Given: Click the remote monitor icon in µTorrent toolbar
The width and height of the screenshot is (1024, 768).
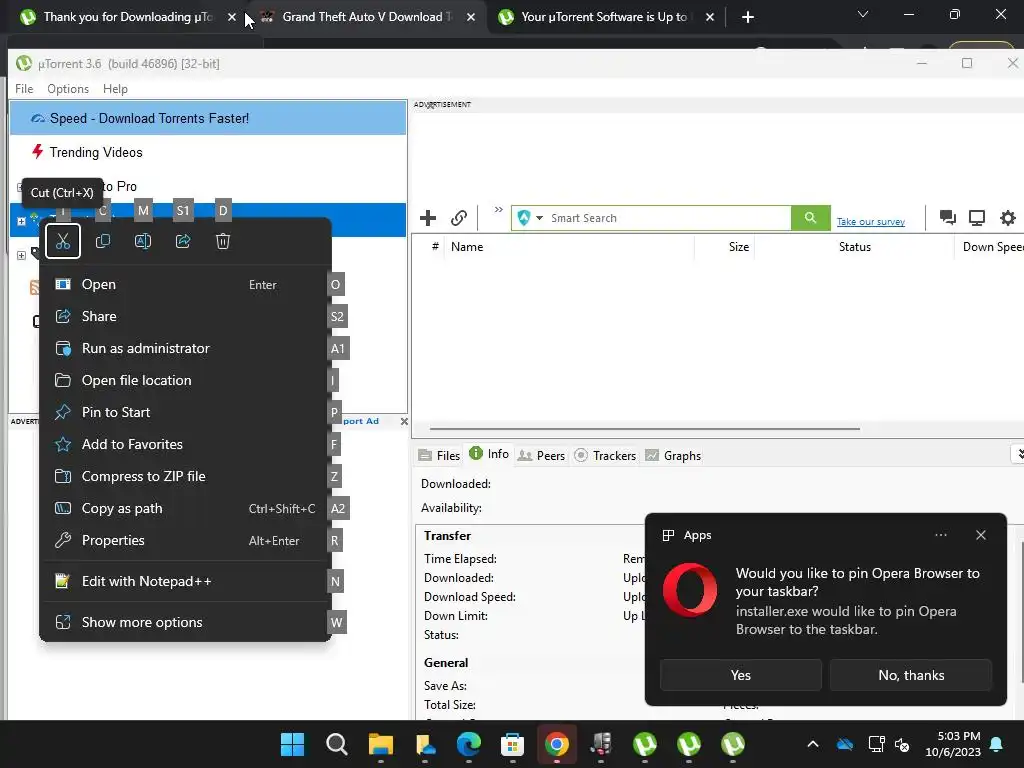Looking at the screenshot, I should [977, 217].
